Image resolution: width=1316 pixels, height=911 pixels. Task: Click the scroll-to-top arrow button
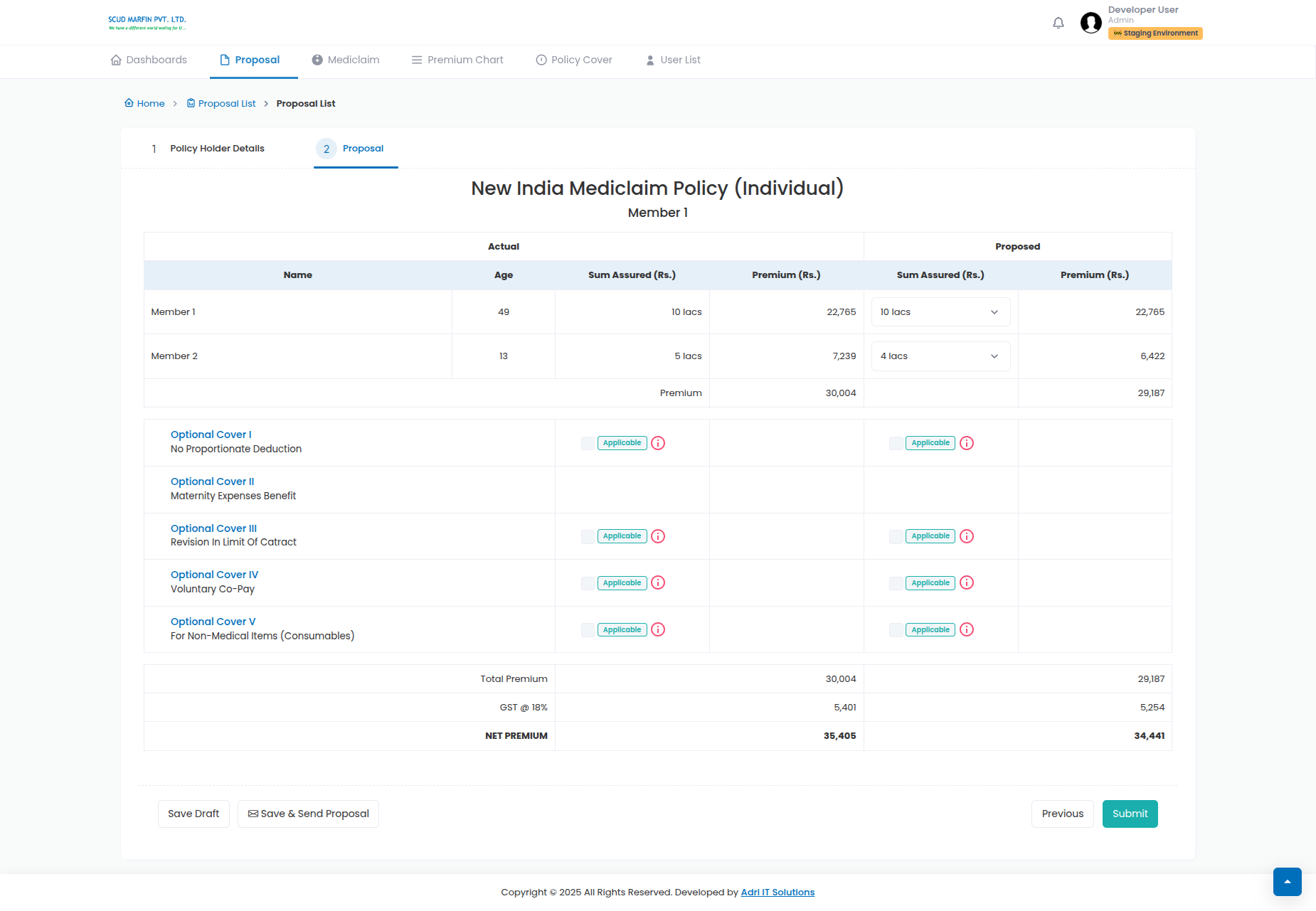(x=1287, y=882)
